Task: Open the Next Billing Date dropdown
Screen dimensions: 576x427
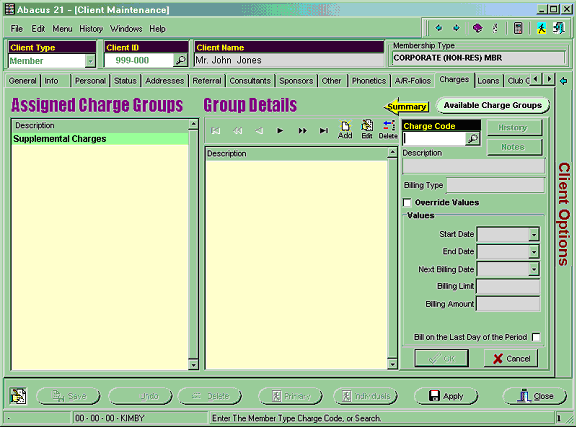Action: pos(534,269)
